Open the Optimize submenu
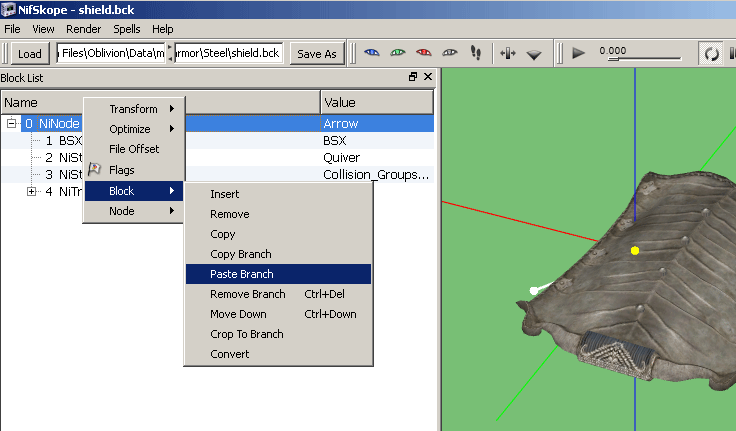Image resolution: width=736 pixels, height=431 pixels. (x=134, y=129)
